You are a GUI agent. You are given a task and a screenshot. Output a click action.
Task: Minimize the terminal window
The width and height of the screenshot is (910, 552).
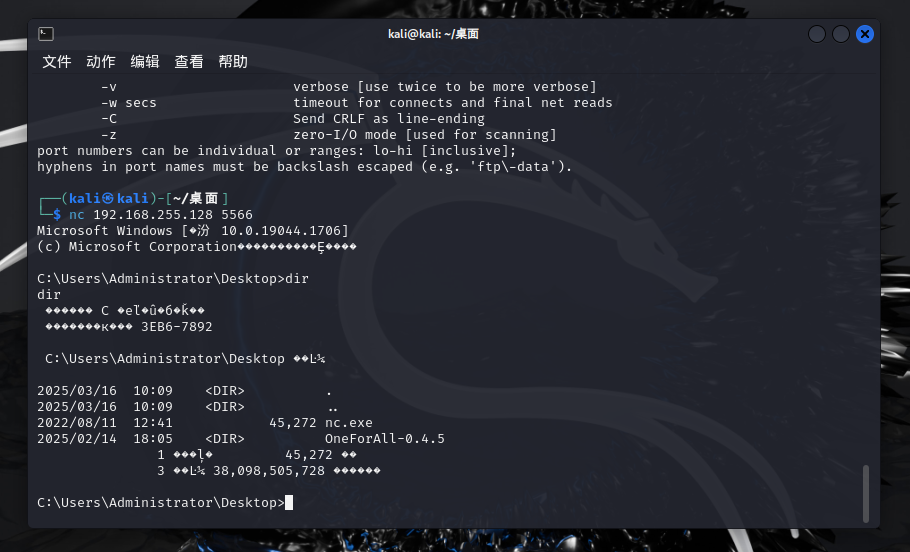coord(817,34)
